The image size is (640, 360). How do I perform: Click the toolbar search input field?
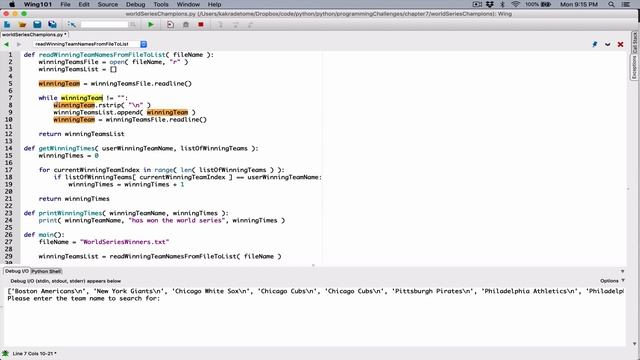pos(104,25)
